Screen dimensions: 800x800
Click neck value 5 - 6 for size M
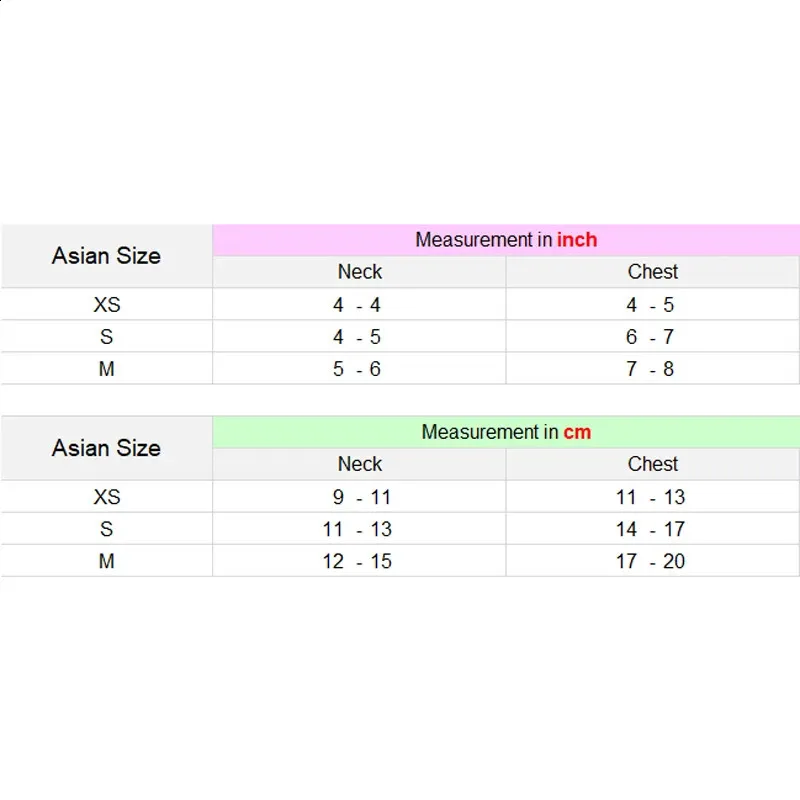click(x=357, y=369)
